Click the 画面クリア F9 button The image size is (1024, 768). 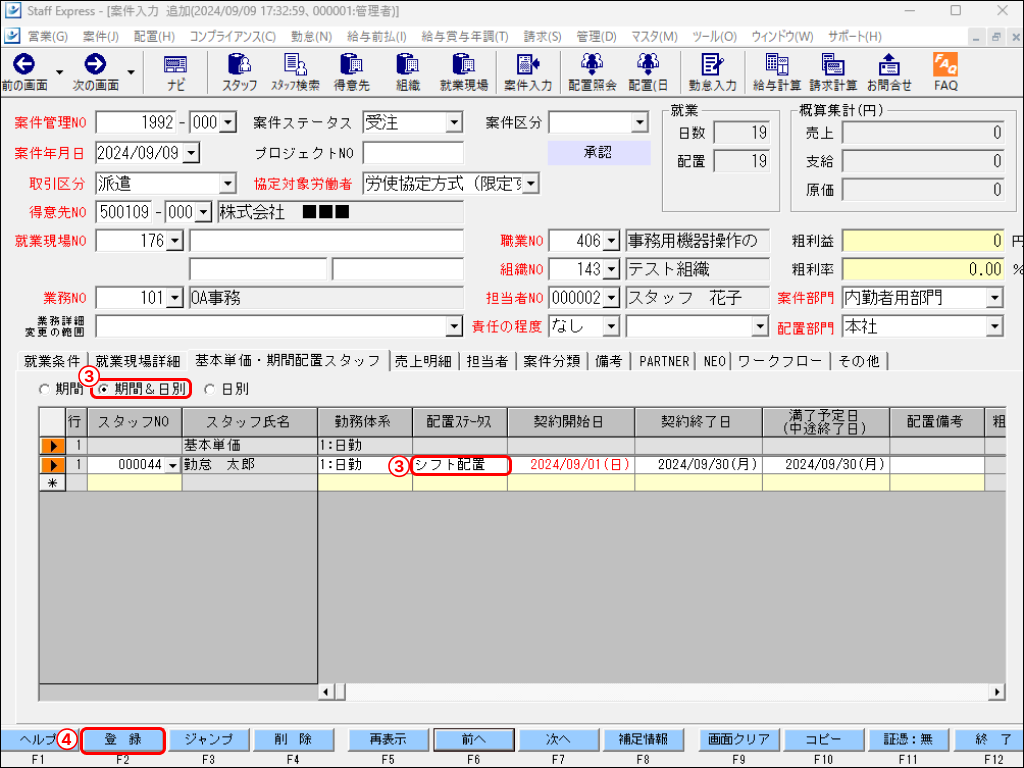click(739, 740)
